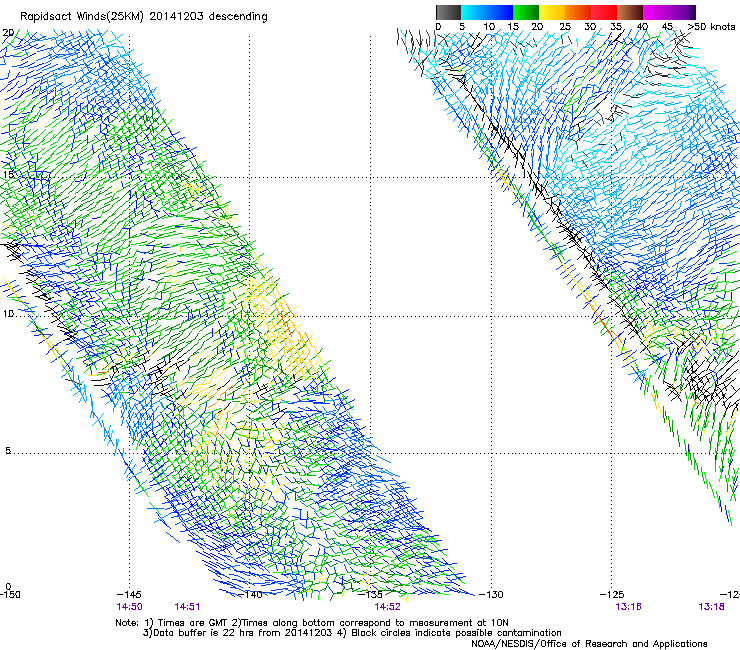Click the dark blue 10-15 knots legend swatch

(500, 12)
